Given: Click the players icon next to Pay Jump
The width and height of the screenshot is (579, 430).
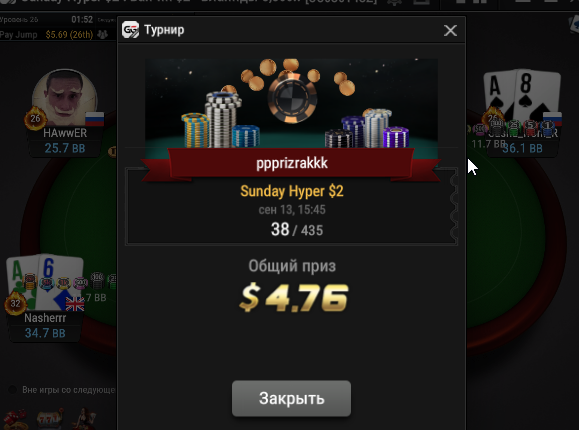Looking at the screenshot, I should pos(102,34).
